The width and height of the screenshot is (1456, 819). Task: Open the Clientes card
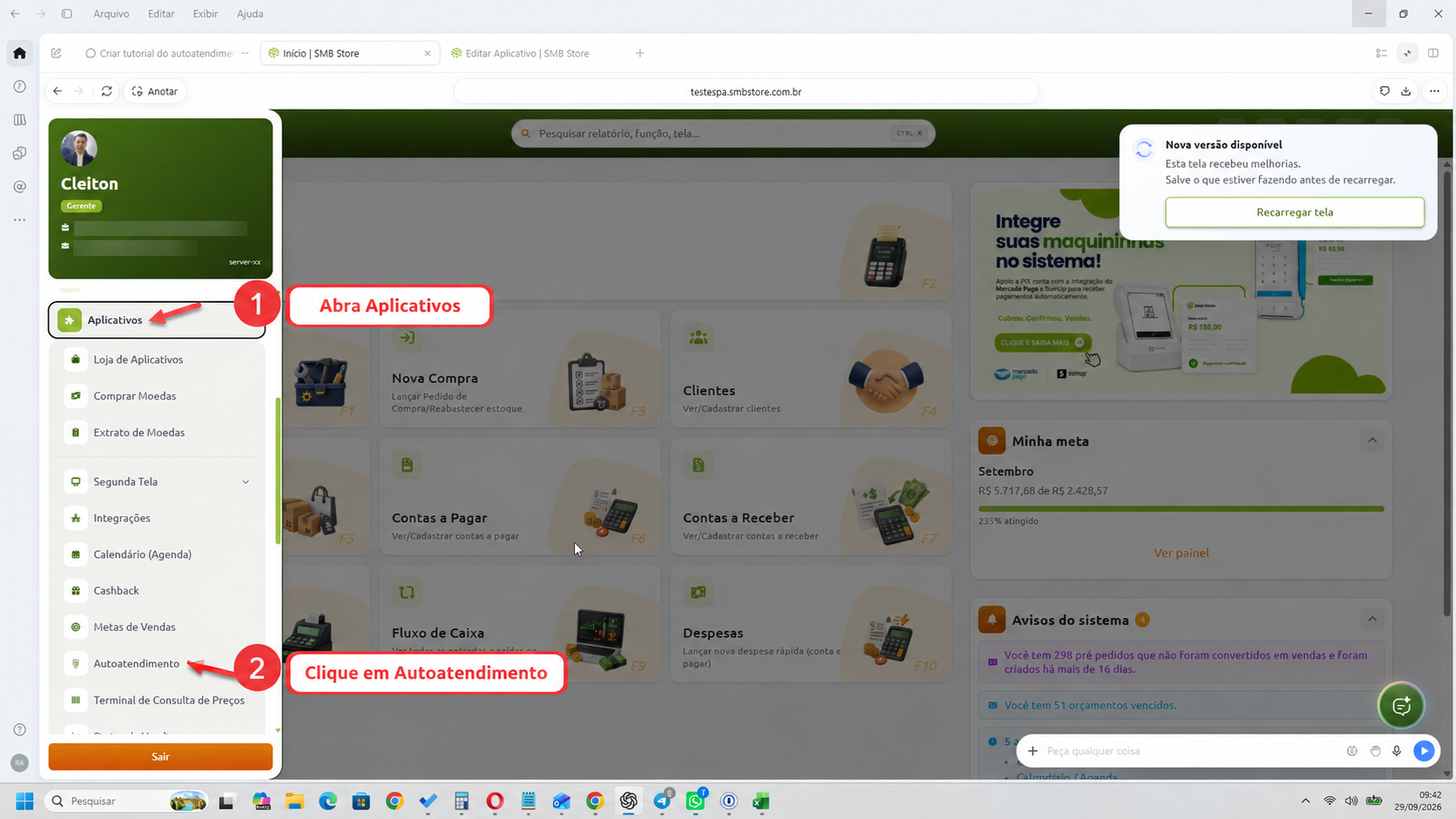click(811, 369)
